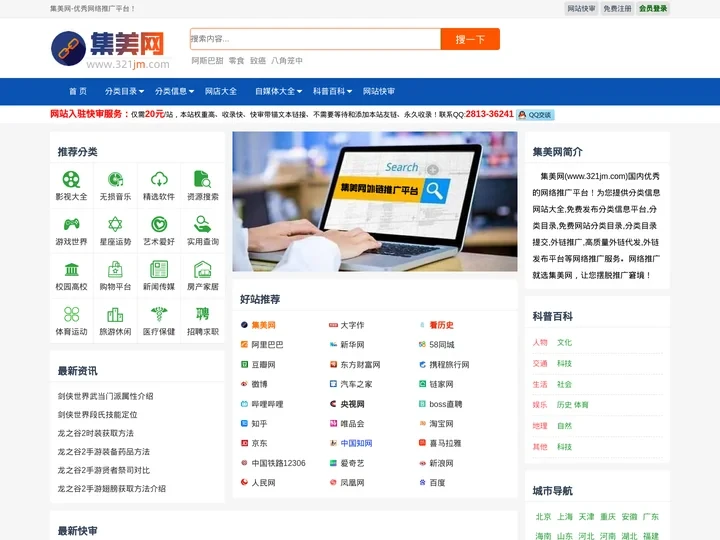The image size is (720, 540).
Task: Open the 自然 encyclopedia category
Action: [564, 426]
